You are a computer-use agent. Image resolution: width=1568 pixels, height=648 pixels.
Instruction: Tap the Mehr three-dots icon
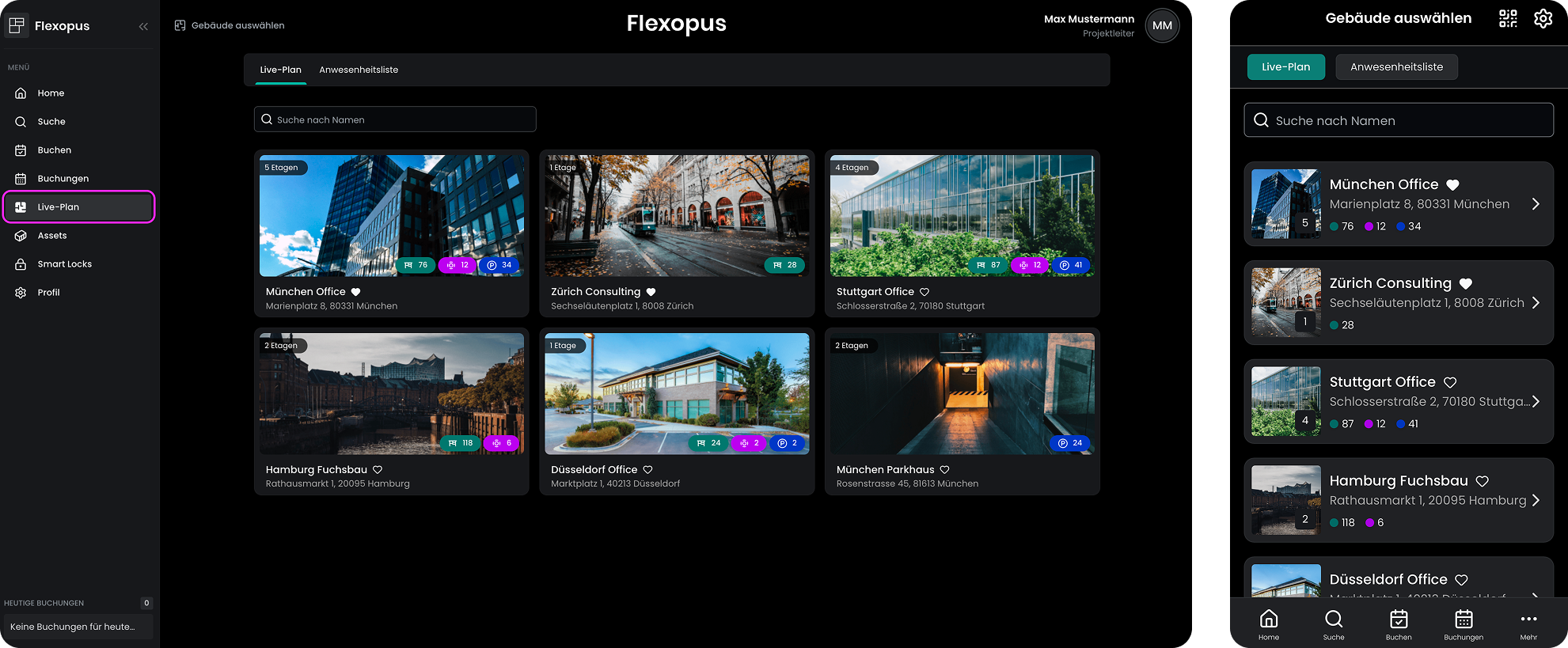pos(1528,620)
